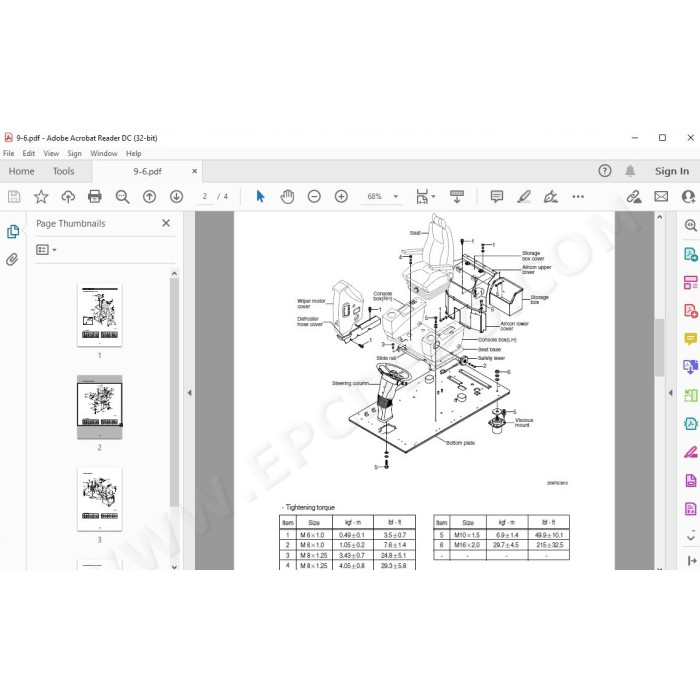Open the Sign menu

click(x=75, y=154)
